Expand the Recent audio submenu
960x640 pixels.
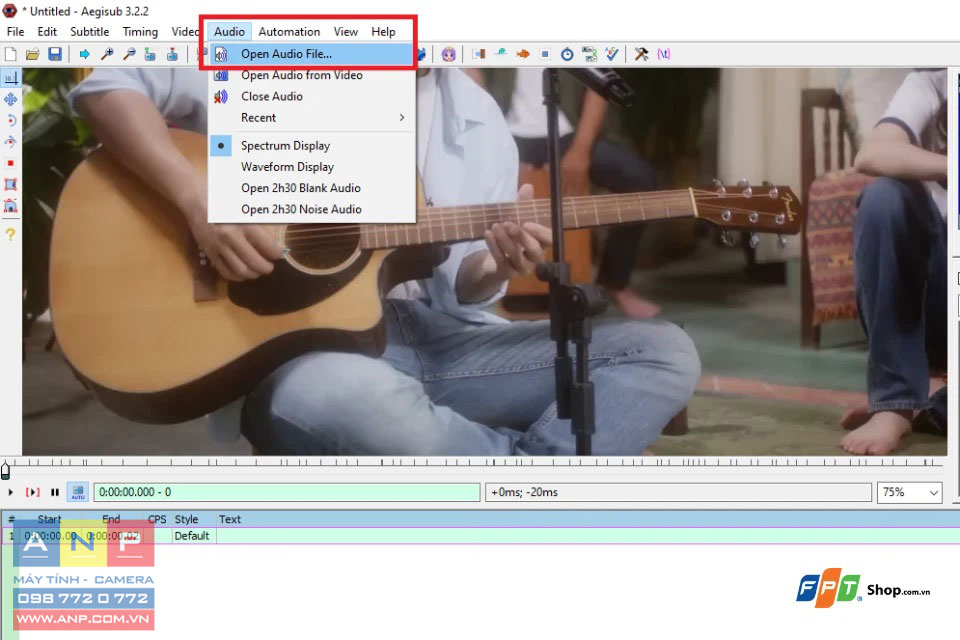(x=312, y=118)
